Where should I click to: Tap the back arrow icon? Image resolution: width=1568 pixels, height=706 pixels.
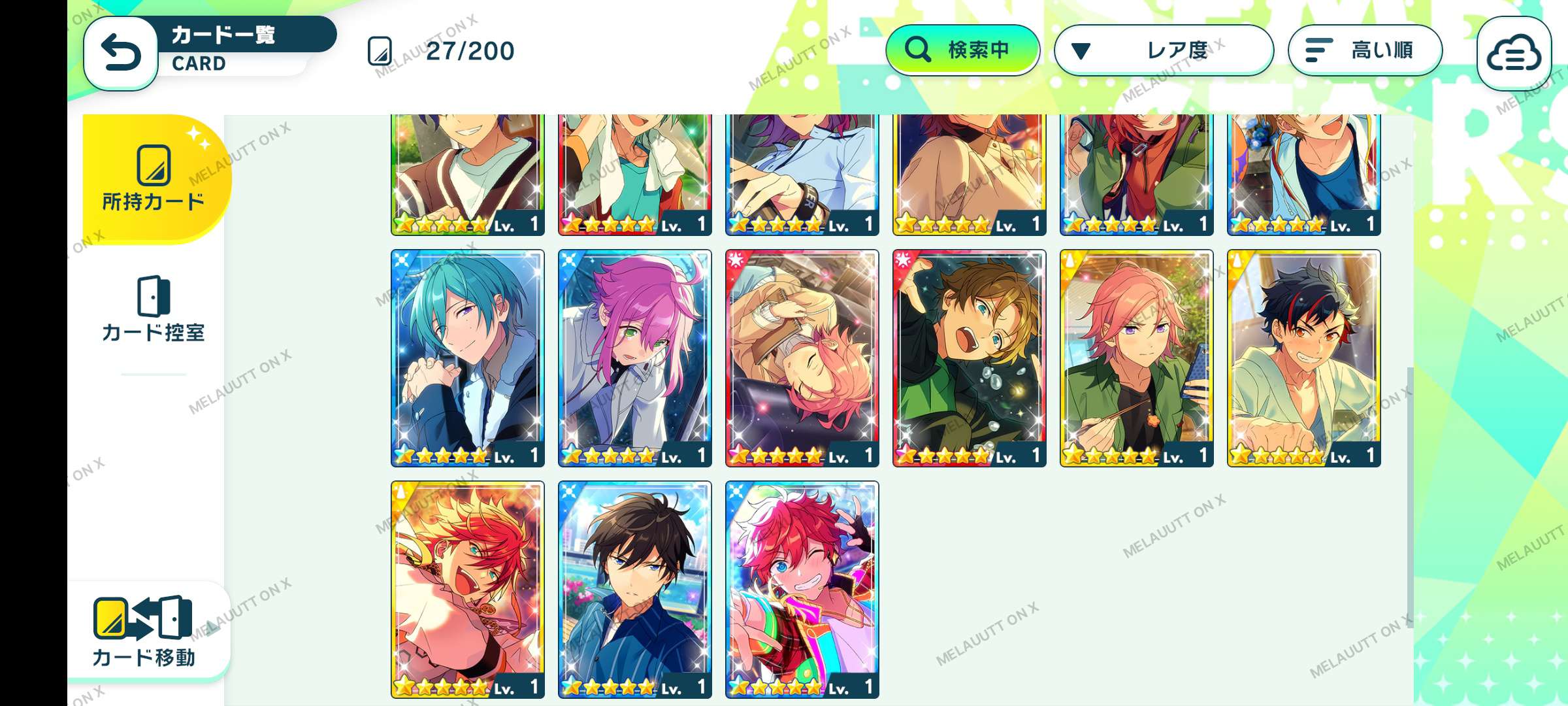pyautogui.click(x=121, y=52)
